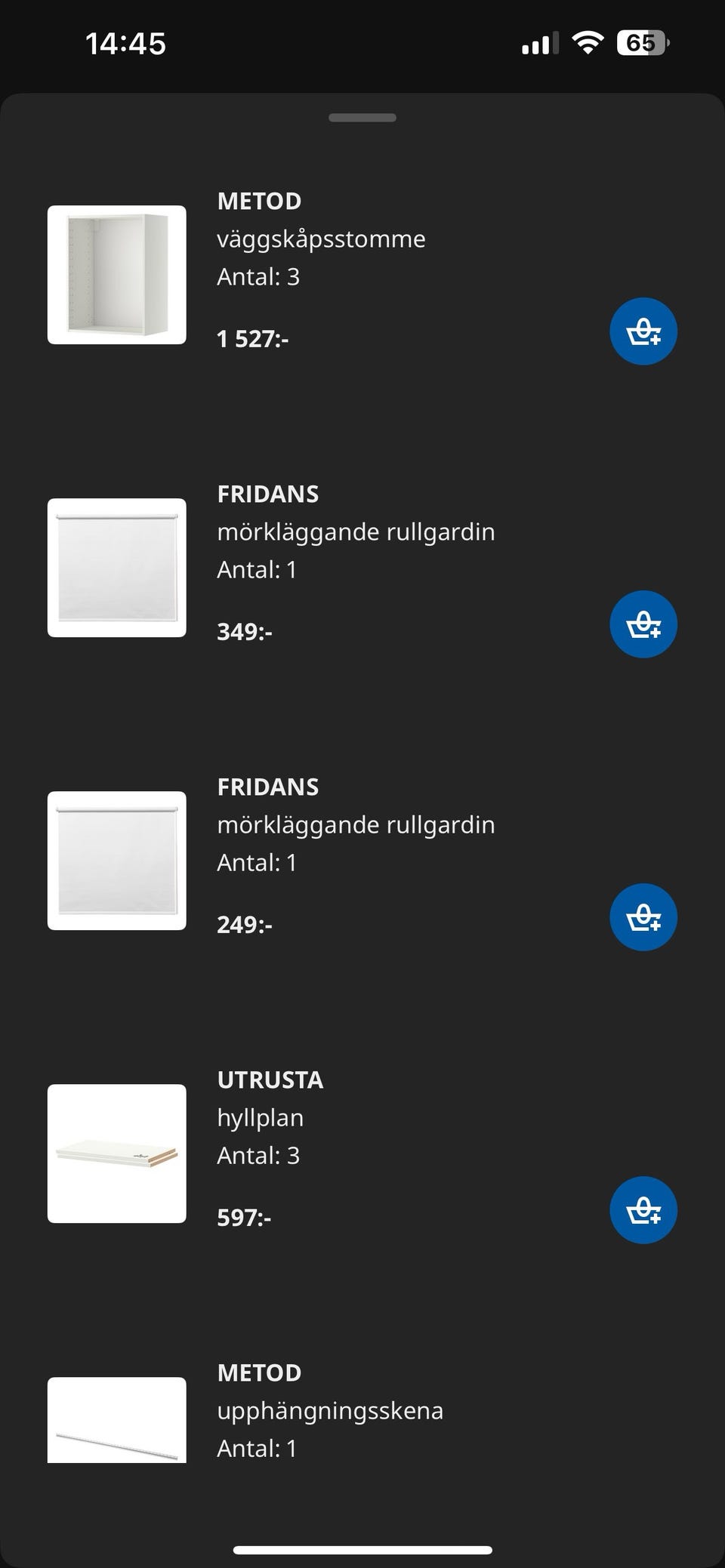Open the 249:- FRIDANS rullgardin thumbnail
Image resolution: width=725 pixels, height=1568 pixels.
click(117, 861)
